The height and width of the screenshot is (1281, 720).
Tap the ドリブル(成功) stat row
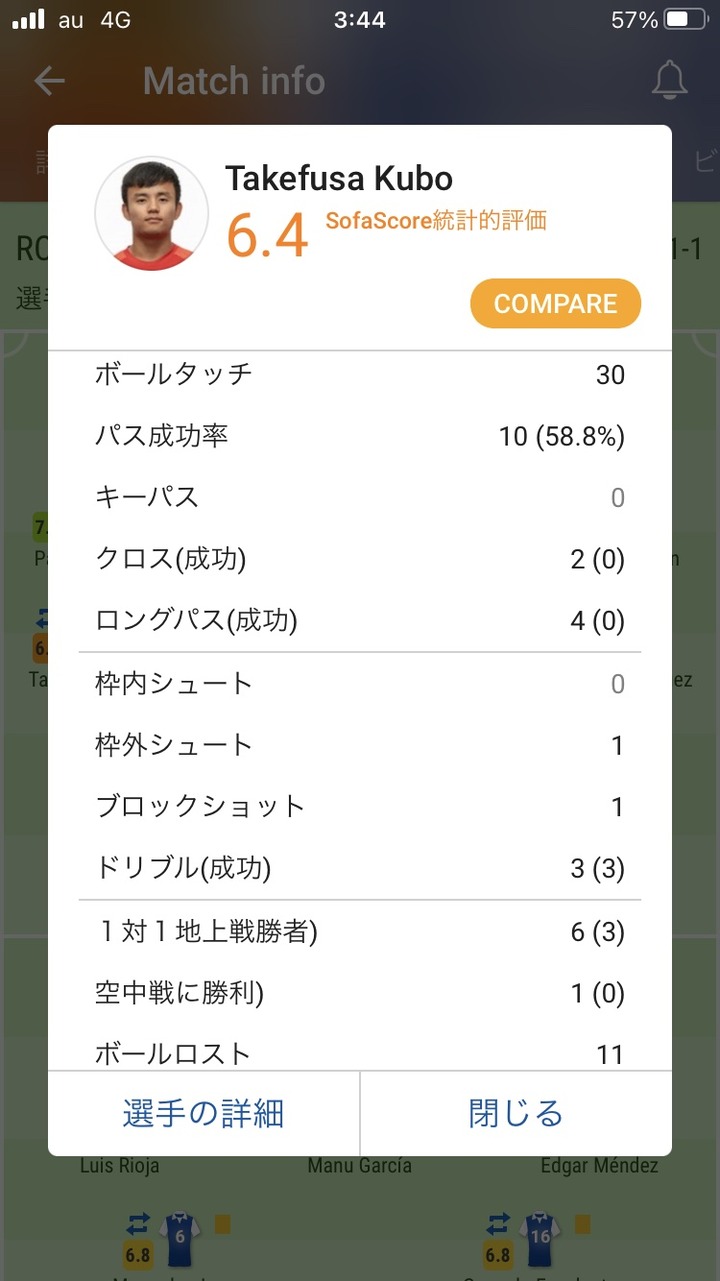pos(359,868)
